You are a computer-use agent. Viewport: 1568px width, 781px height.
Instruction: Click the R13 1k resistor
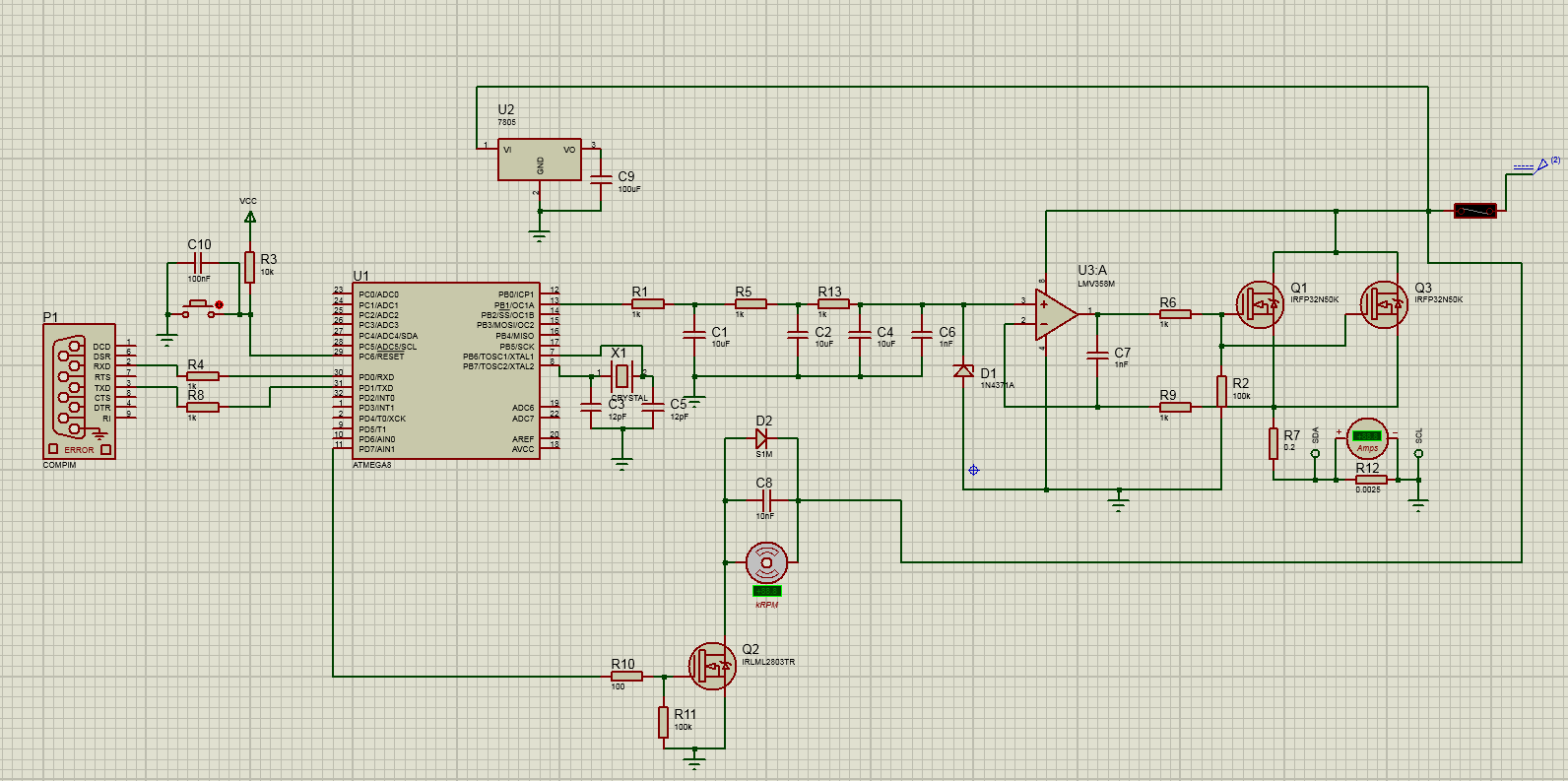pyautogui.click(x=833, y=304)
